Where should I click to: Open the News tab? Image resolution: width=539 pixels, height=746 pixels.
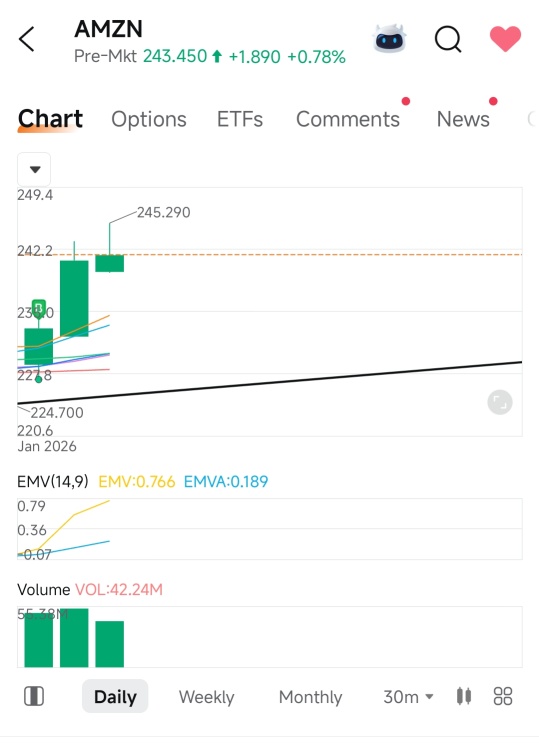pos(463,119)
